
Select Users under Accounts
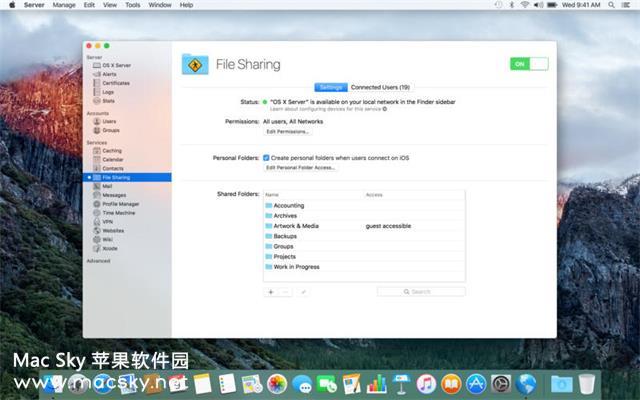pos(104,121)
